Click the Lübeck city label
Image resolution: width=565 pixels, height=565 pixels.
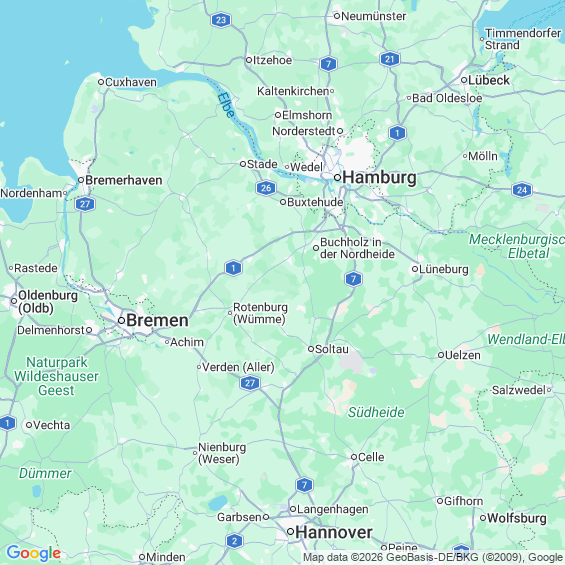pos(489,80)
